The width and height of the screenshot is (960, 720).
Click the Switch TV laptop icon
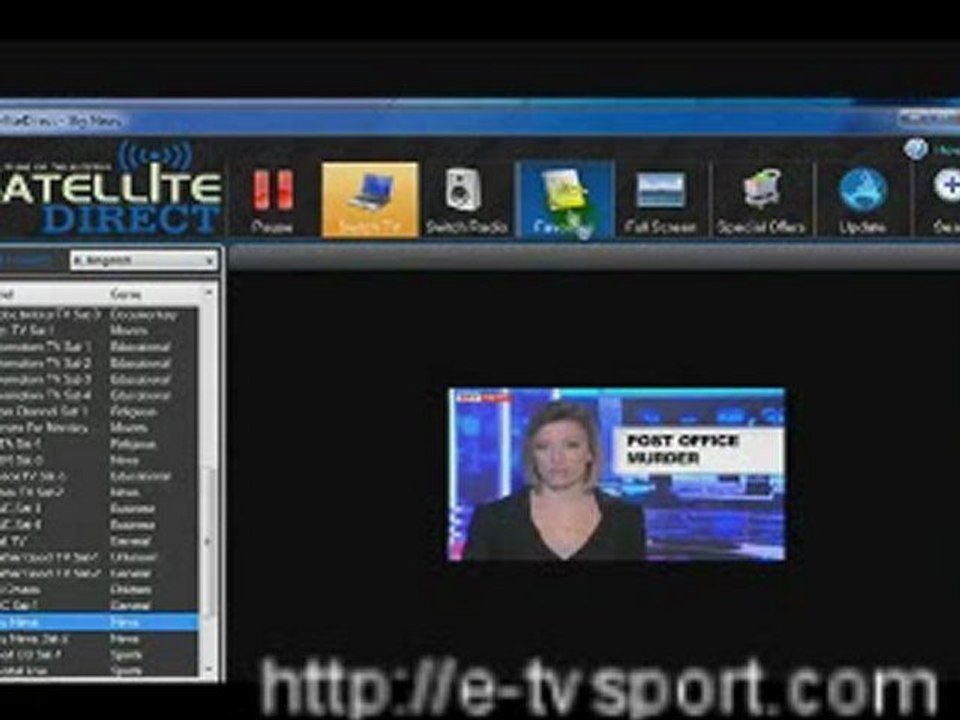tap(370, 199)
